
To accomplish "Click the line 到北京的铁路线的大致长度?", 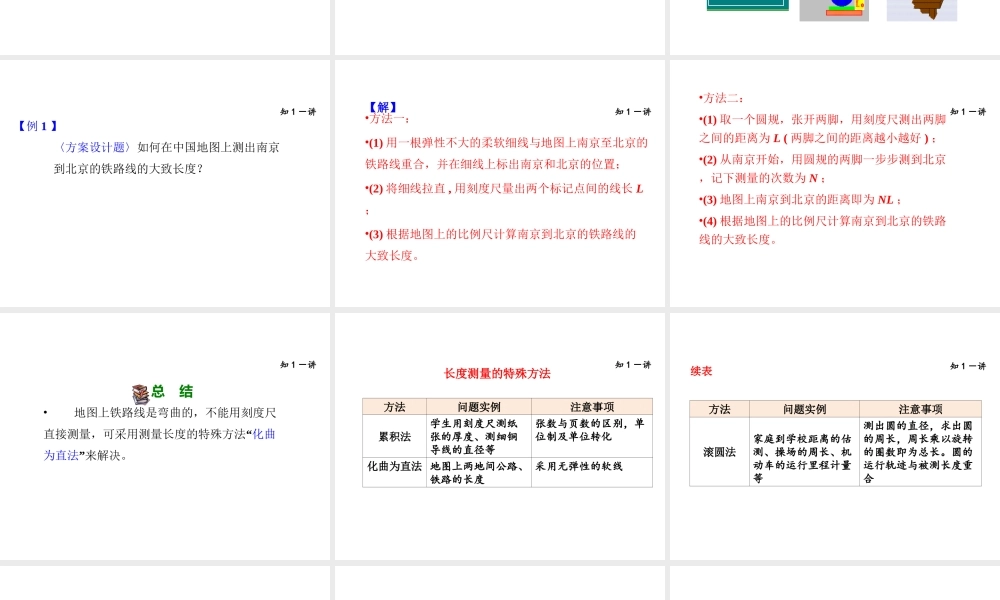I will (x=128, y=169).
